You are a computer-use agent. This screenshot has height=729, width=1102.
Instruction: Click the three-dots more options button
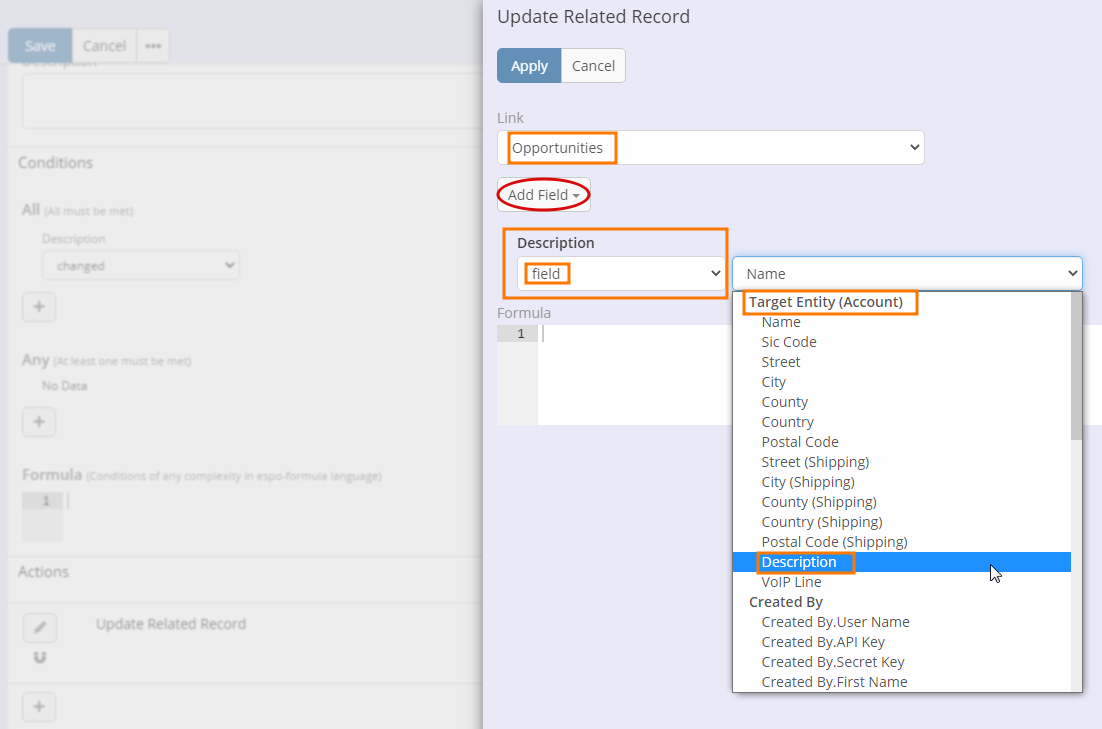[x=153, y=46]
